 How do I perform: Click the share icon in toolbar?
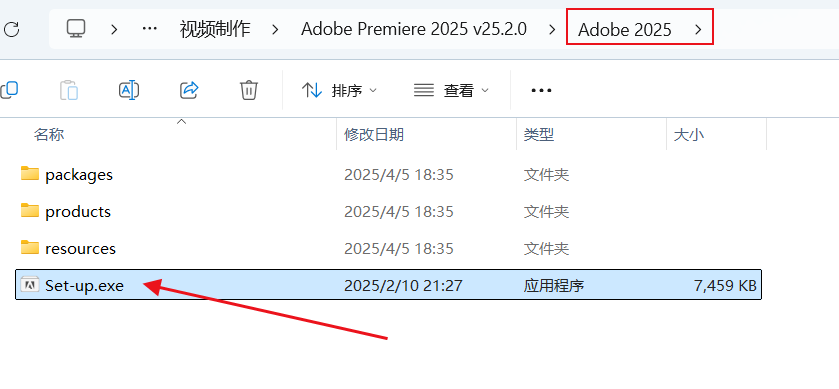(189, 90)
